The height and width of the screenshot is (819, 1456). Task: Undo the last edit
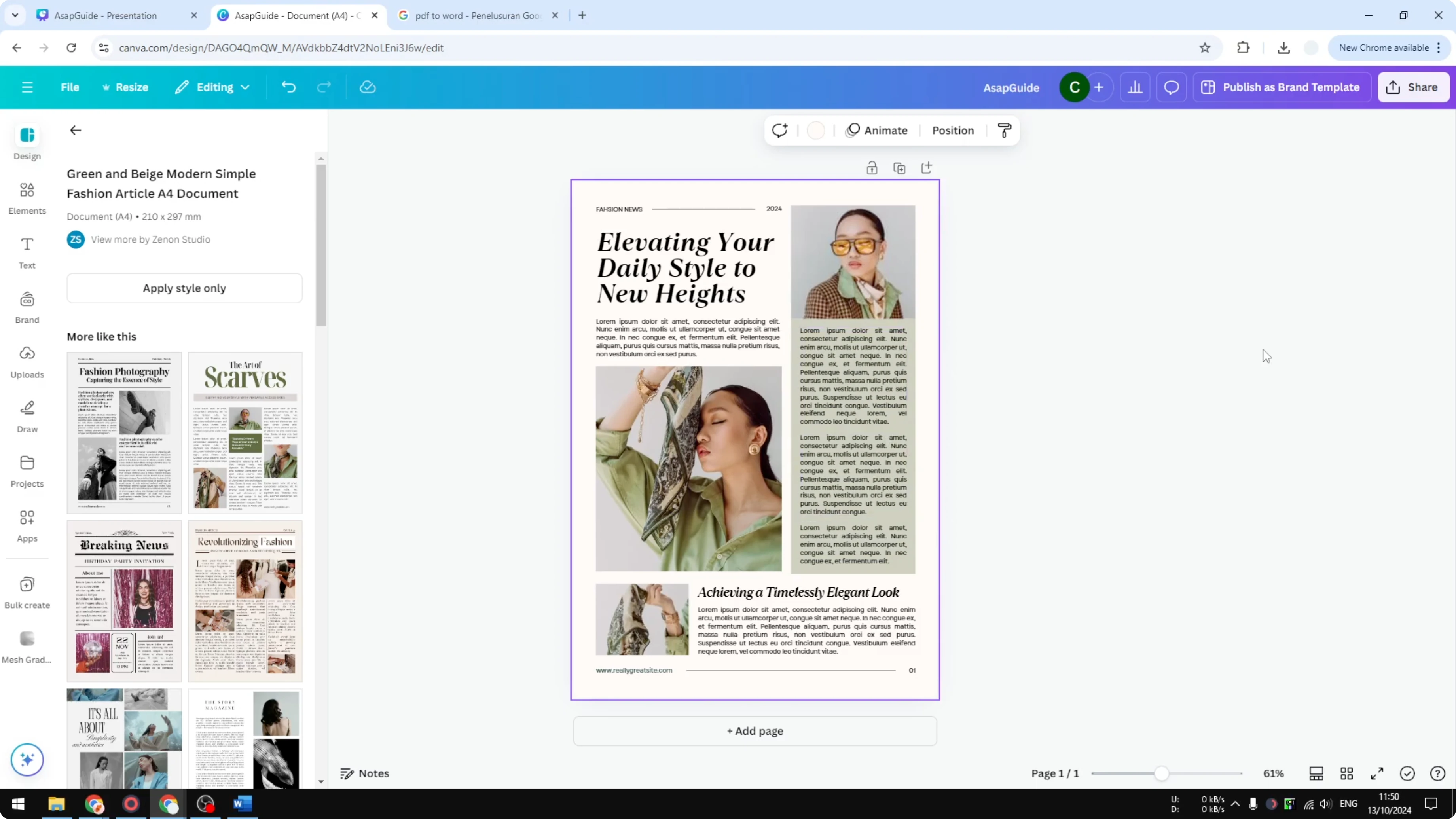(x=289, y=87)
